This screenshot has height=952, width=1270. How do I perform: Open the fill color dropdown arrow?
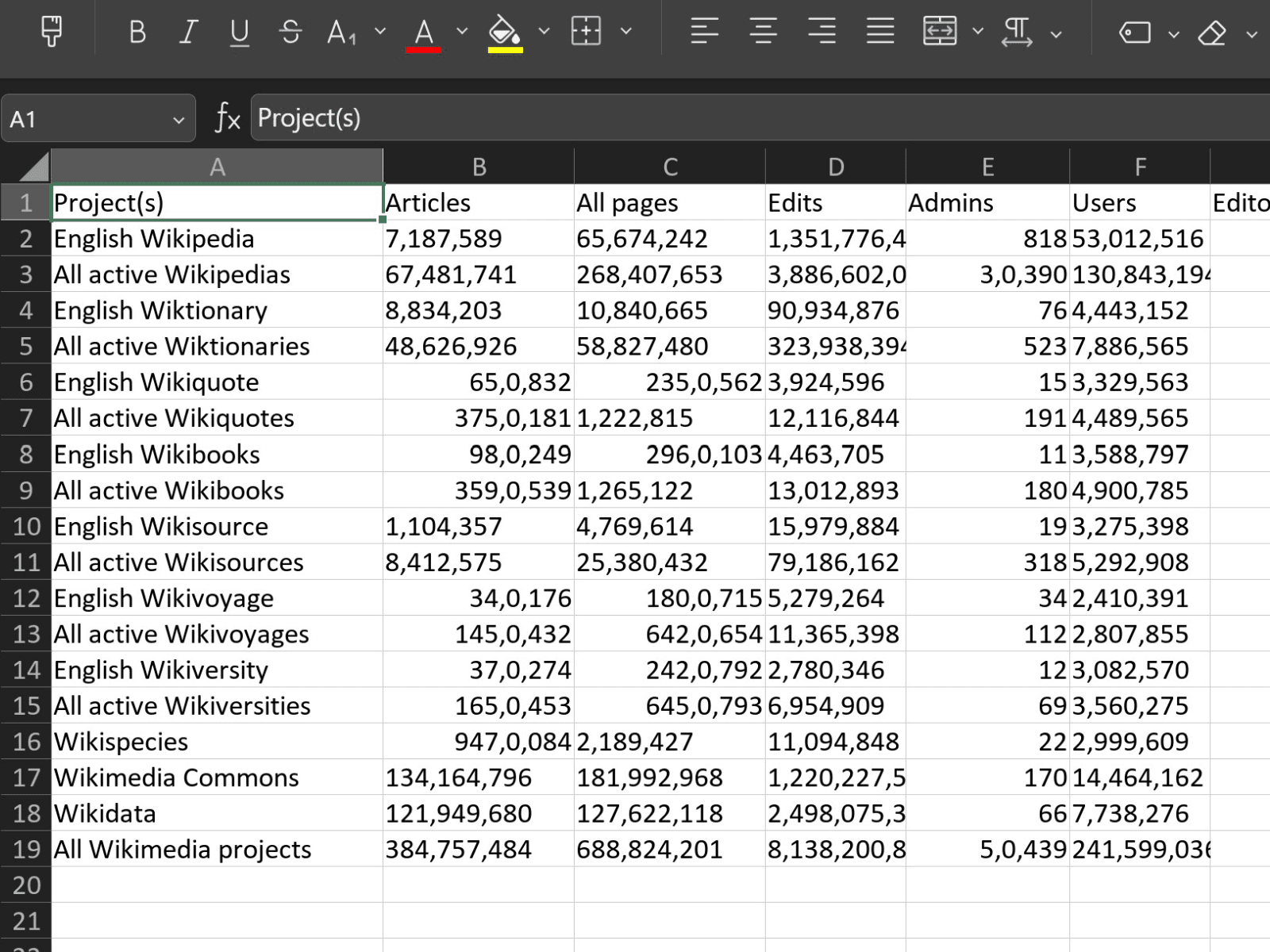(x=544, y=32)
